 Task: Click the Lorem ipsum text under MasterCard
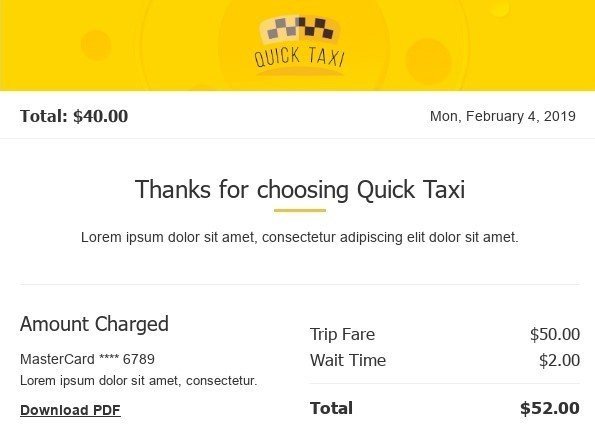click(139, 380)
